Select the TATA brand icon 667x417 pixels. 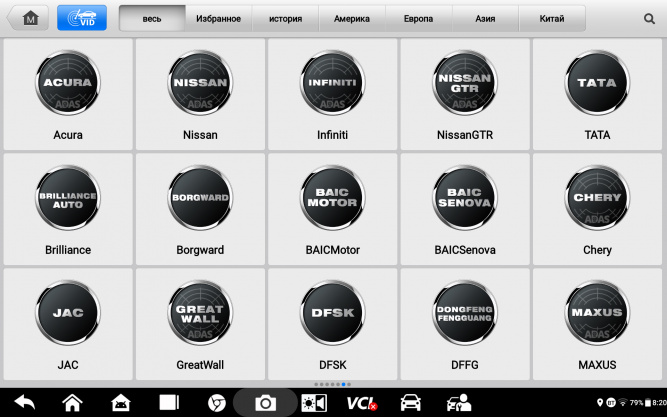[x=597, y=83]
